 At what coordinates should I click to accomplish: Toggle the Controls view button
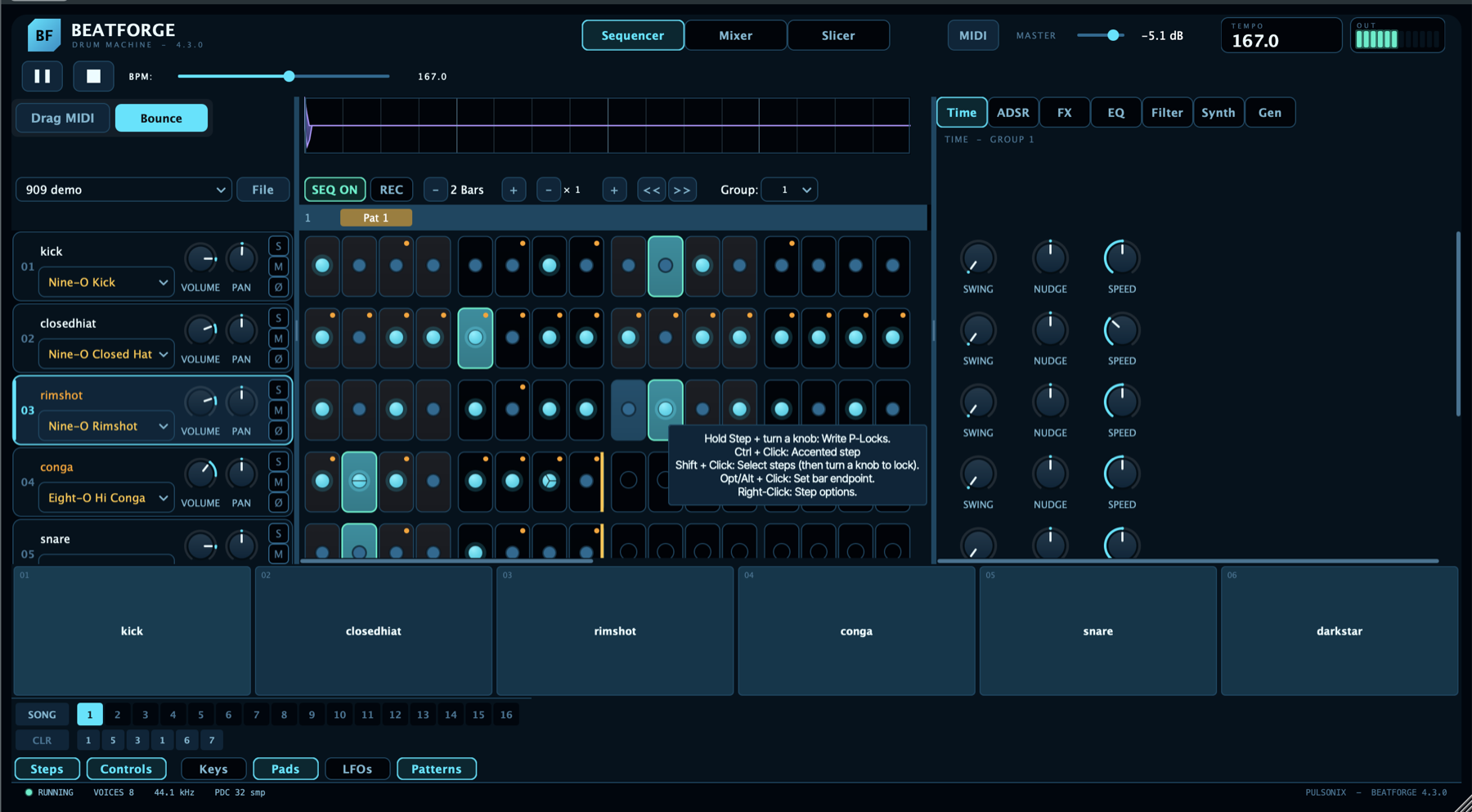pyautogui.click(x=126, y=769)
